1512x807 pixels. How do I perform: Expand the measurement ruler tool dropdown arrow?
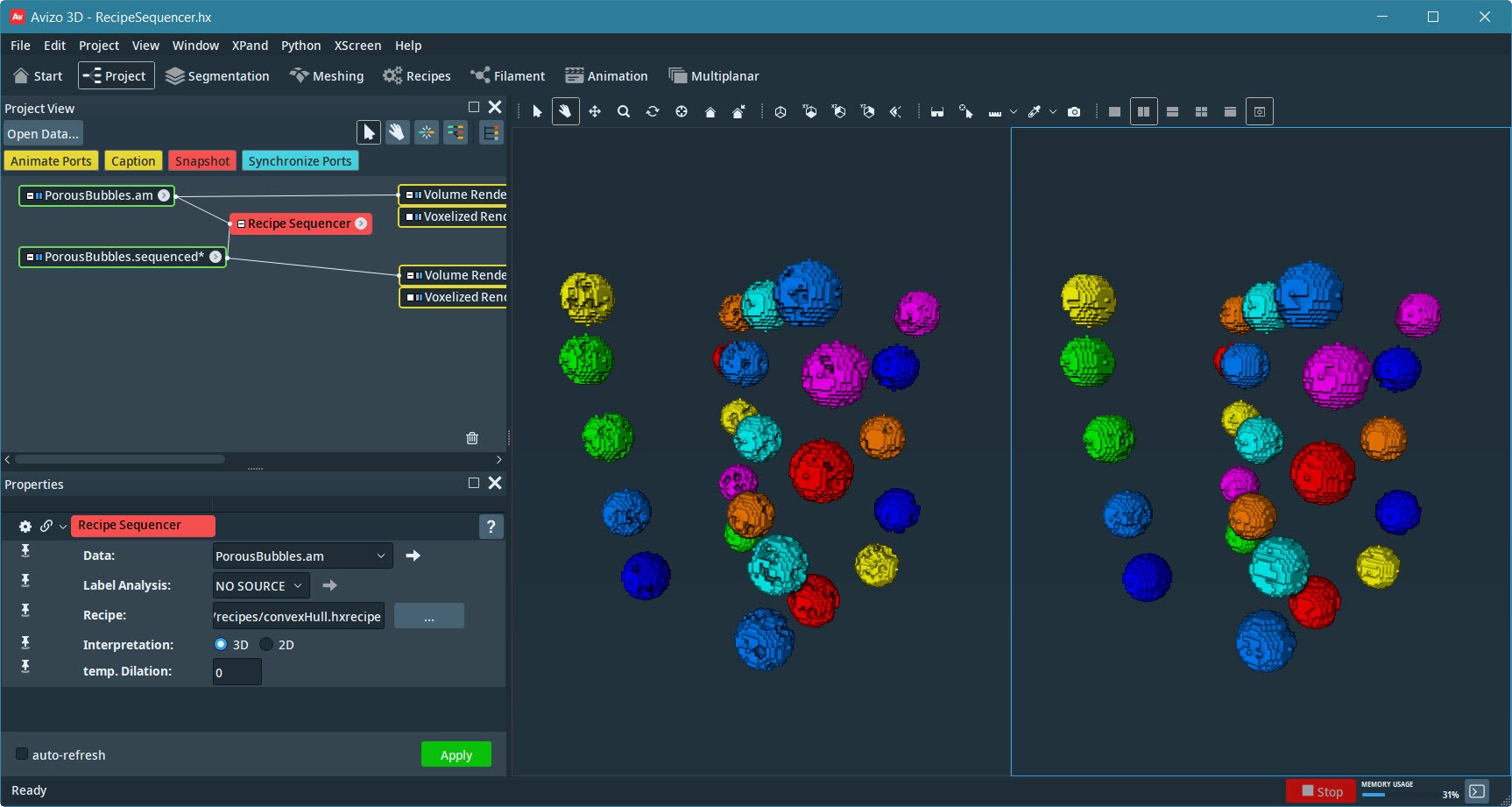tap(1014, 112)
